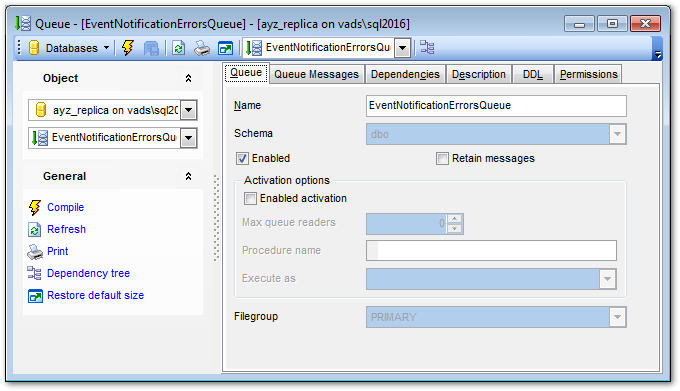Open the Description tab
Viewport: 680px width, 391px height.
[479, 75]
